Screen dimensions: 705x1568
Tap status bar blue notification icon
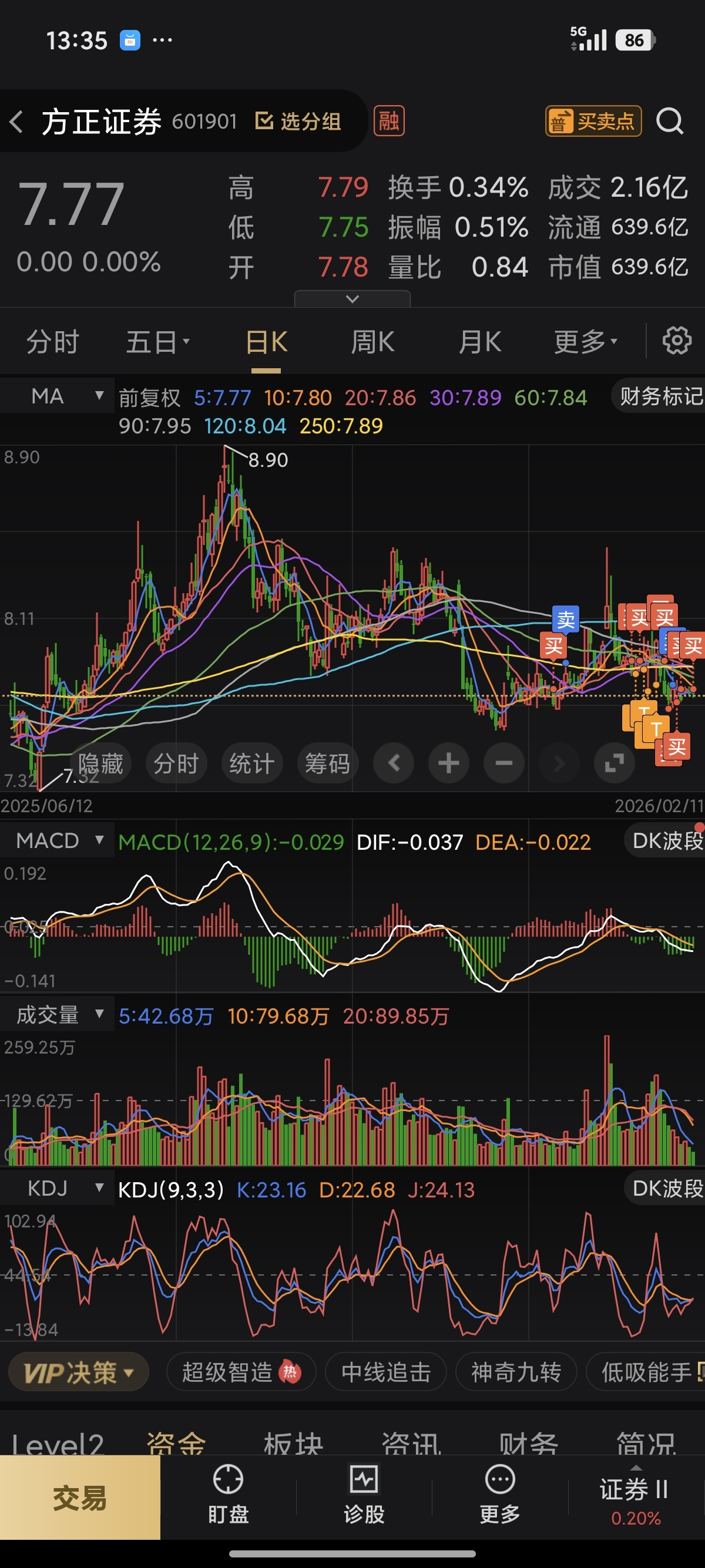pos(130,40)
